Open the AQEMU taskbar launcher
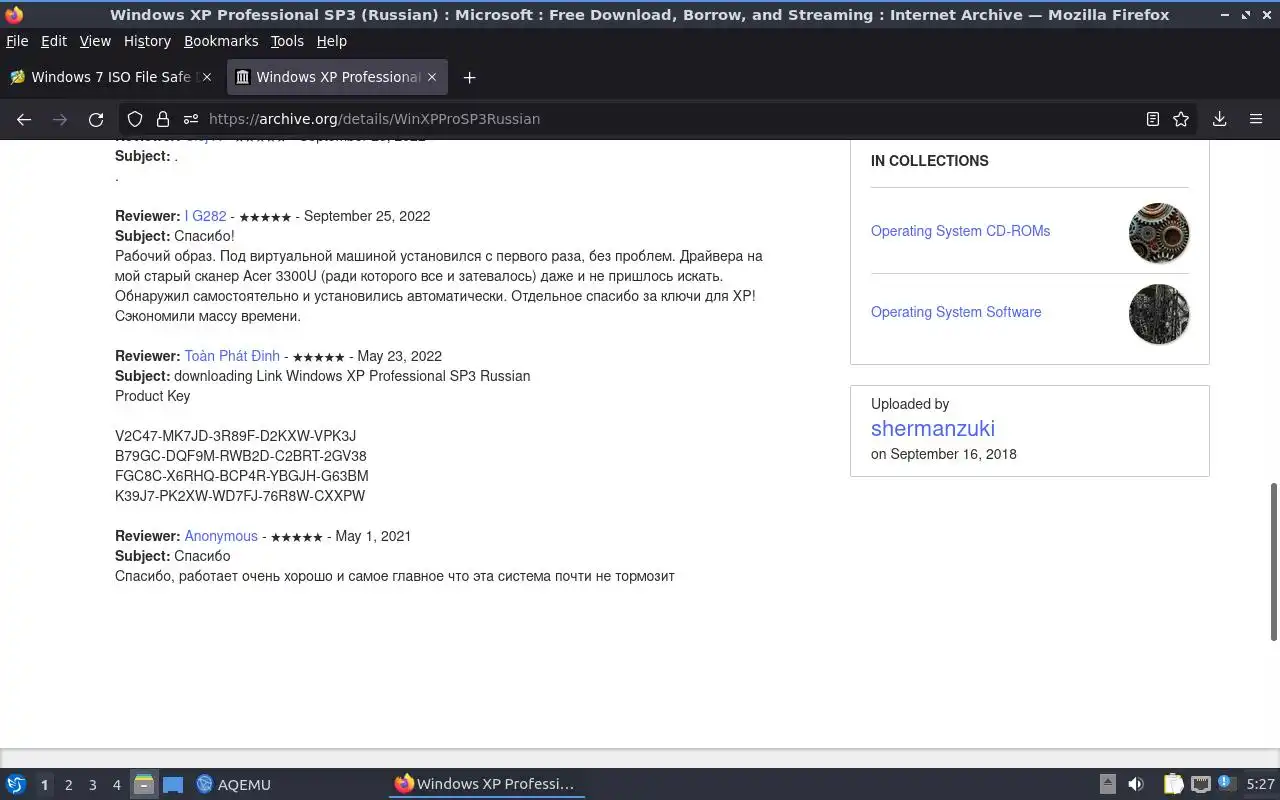This screenshot has width=1280, height=800. coord(233,784)
